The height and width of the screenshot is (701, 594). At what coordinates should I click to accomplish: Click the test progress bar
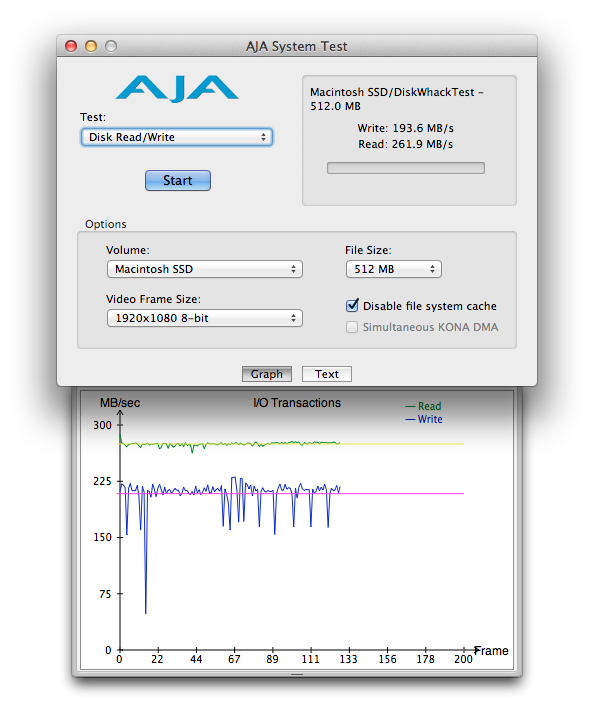[x=405, y=168]
